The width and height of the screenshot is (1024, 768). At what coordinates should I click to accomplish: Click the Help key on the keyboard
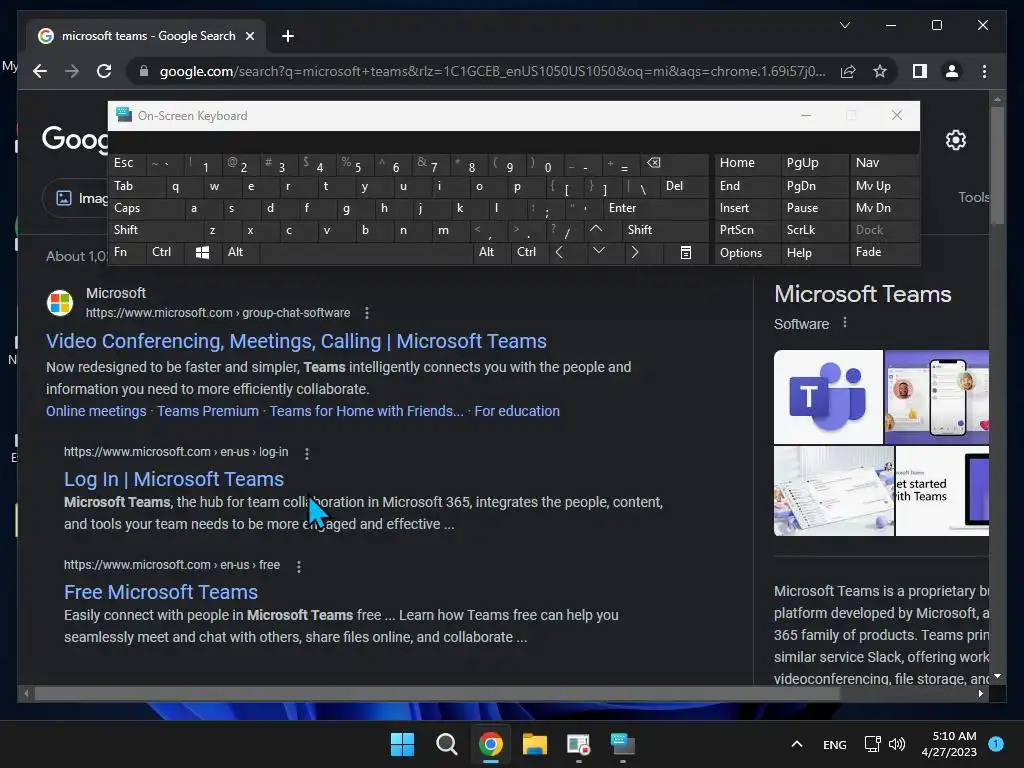(814, 253)
